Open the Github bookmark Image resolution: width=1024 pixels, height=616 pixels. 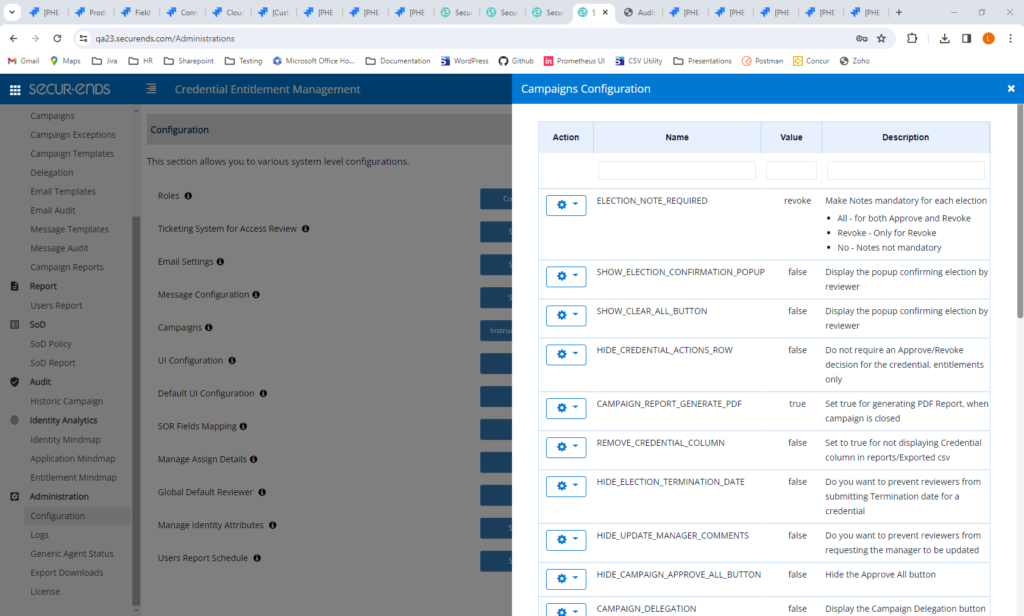pyautogui.click(x=516, y=61)
